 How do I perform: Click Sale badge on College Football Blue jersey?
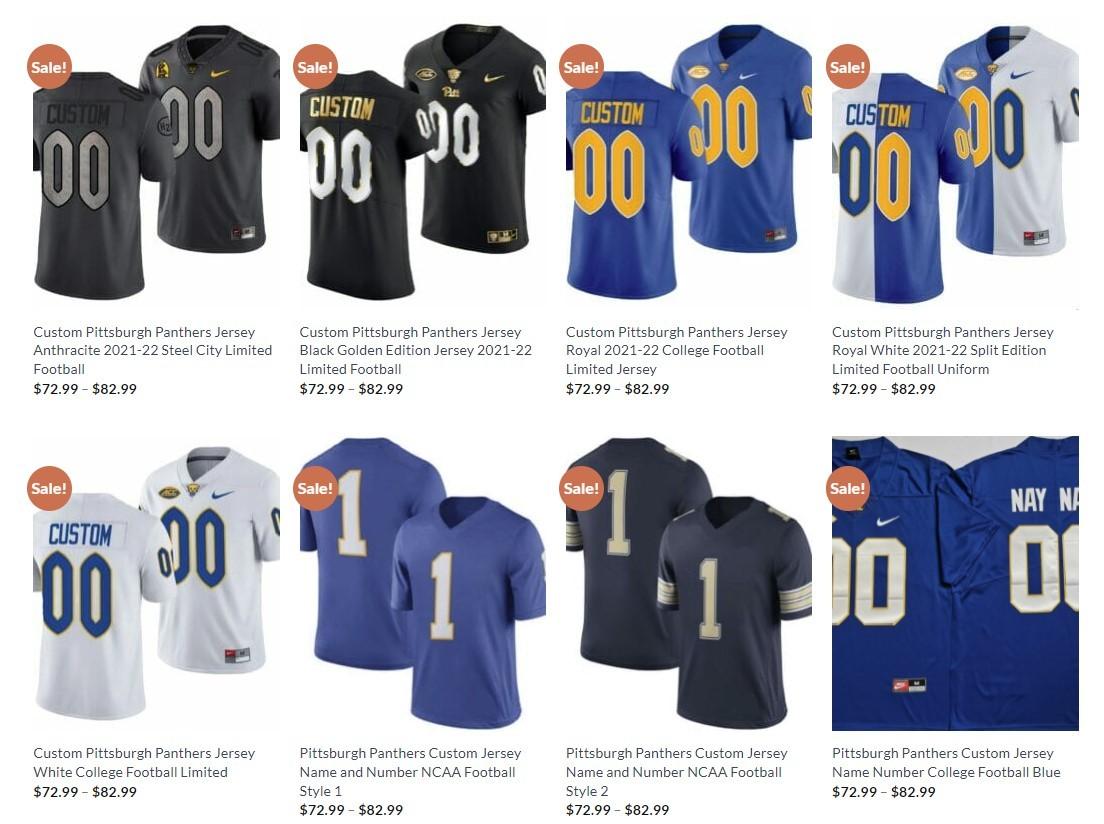tap(847, 488)
